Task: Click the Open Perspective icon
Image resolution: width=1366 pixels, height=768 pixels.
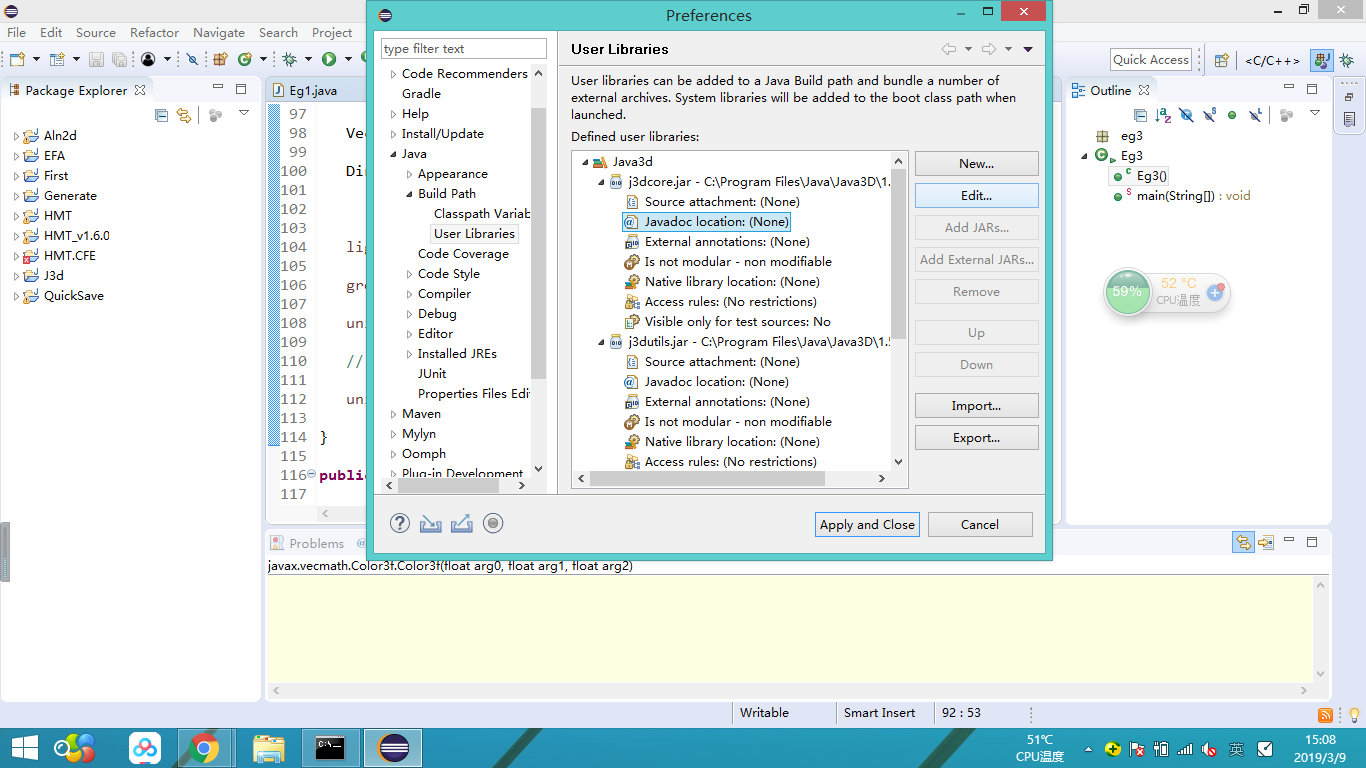Action: pos(1221,60)
